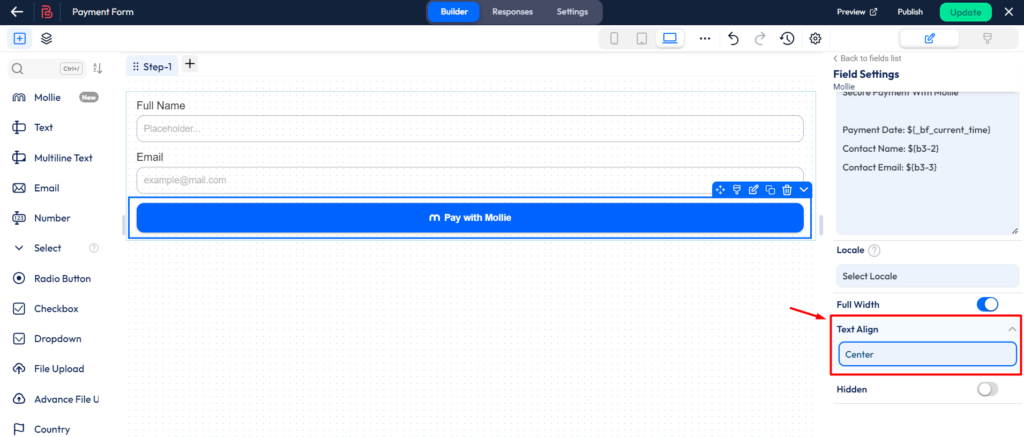Select the Step-1 tab
1024x437 pixels.
(152, 67)
